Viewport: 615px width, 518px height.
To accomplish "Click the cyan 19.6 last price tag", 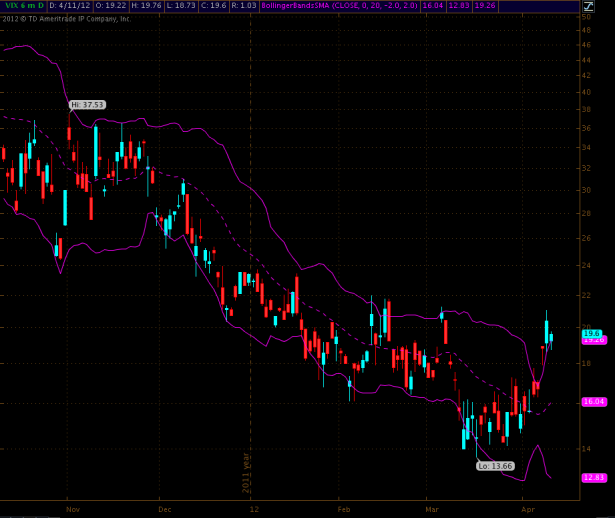I will click(592, 333).
